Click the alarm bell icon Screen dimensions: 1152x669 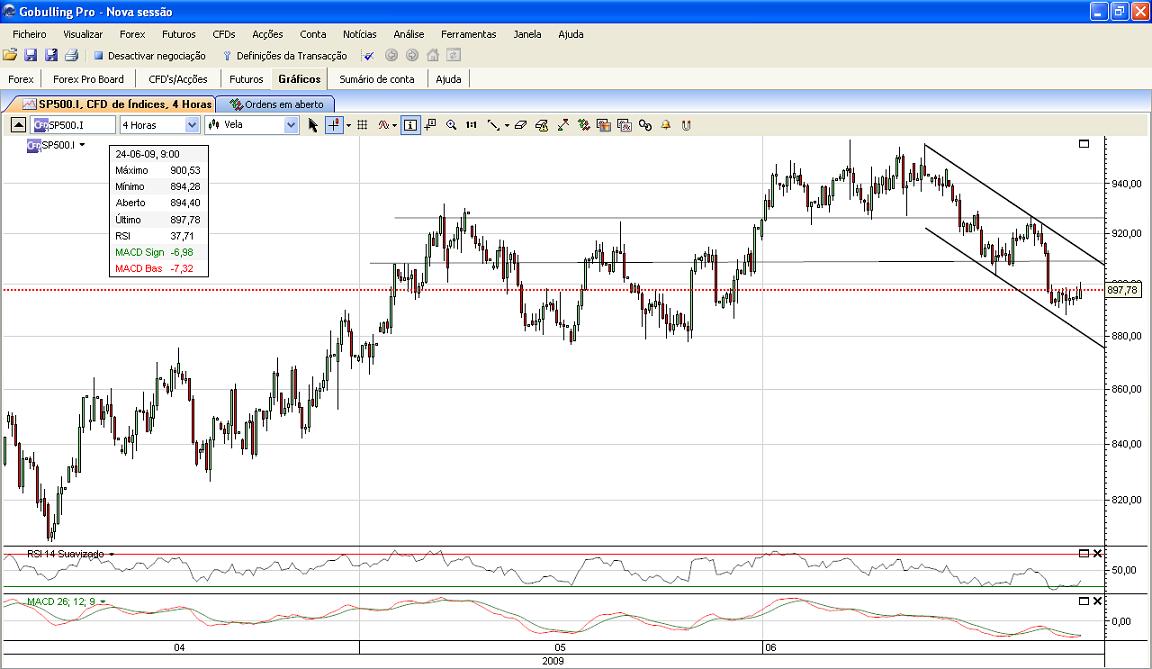(x=666, y=126)
